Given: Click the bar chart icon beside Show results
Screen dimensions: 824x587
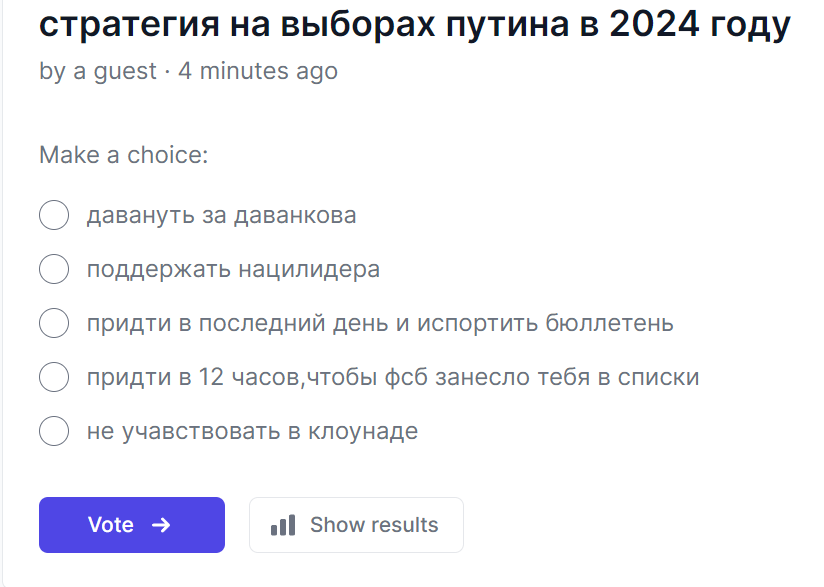Looking at the screenshot, I should point(283,525).
